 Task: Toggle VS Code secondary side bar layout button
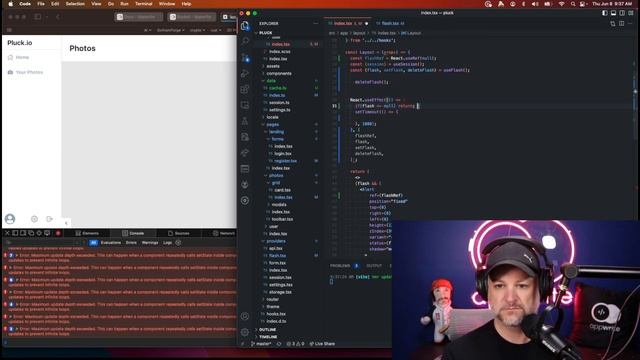pyautogui.click(x=622, y=13)
